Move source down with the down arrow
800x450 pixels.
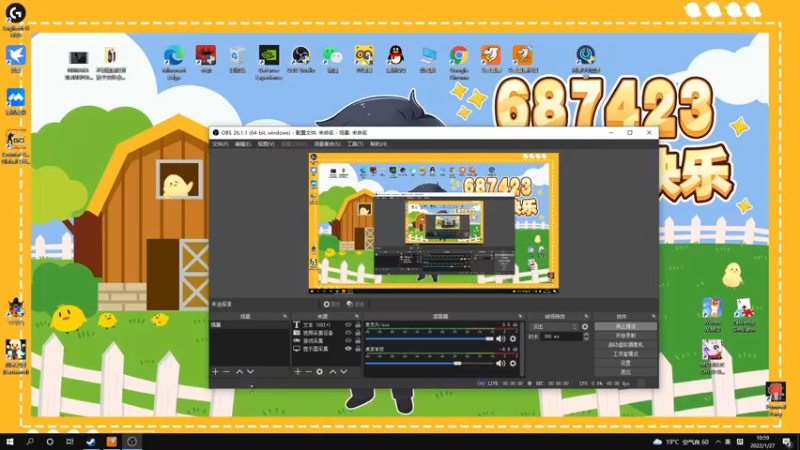tap(344, 372)
